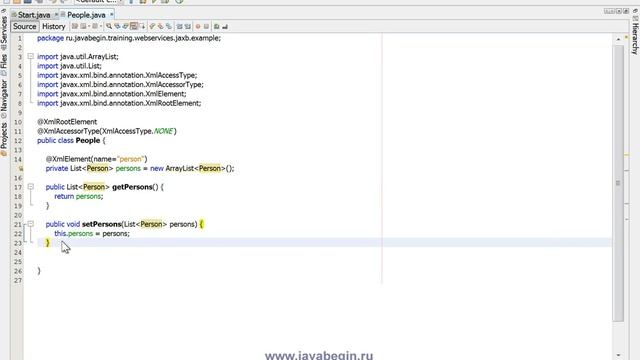Select the People.java tab

coord(86,15)
